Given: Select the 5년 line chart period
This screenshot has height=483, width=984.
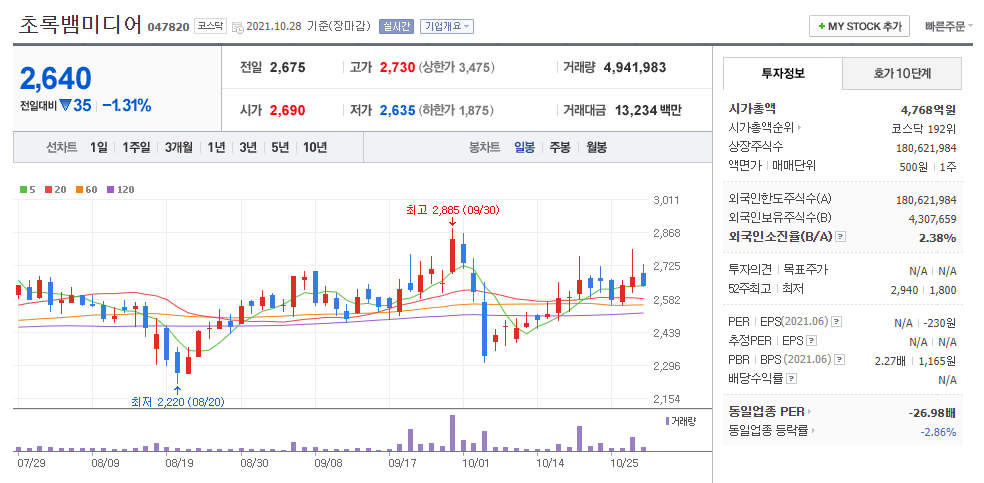Looking at the screenshot, I should click(280, 147).
